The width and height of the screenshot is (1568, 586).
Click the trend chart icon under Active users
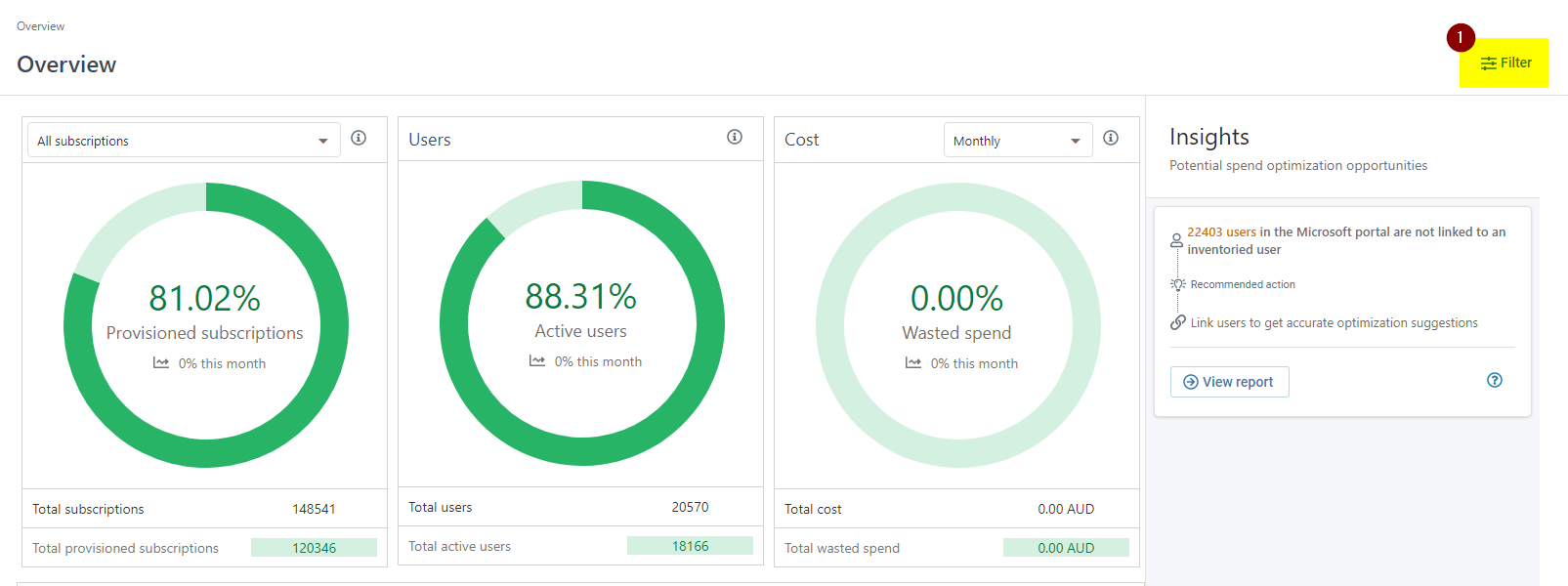537,361
